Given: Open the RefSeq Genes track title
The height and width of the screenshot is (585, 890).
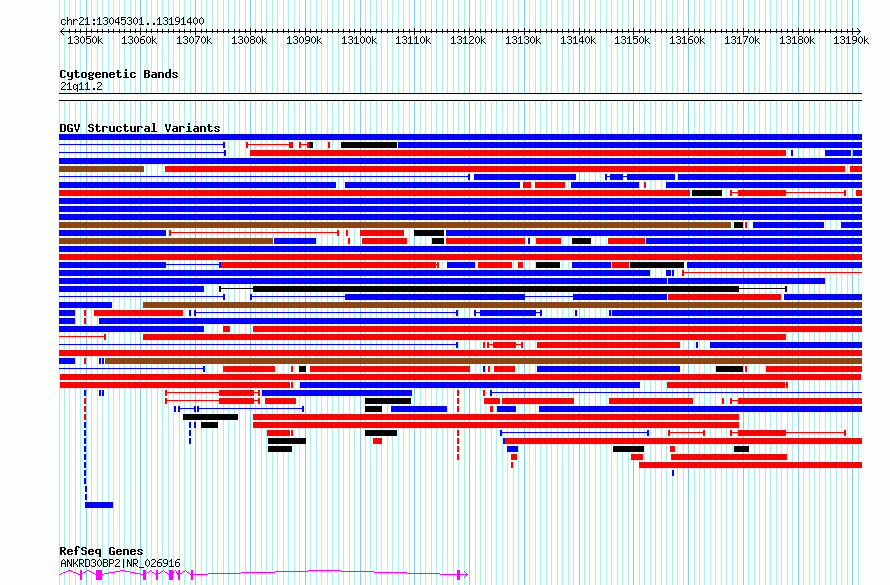Looking at the screenshot, I should pos(101,551).
